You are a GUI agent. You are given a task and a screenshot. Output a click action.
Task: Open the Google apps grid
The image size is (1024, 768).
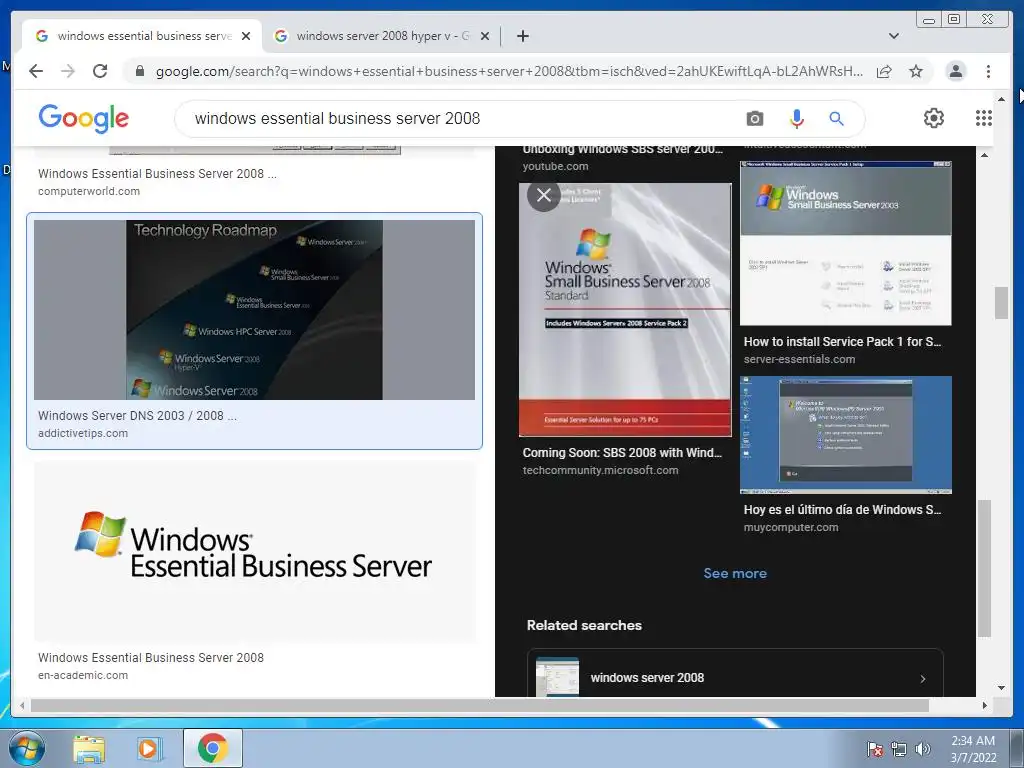pyautogui.click(x=984, y=118)
